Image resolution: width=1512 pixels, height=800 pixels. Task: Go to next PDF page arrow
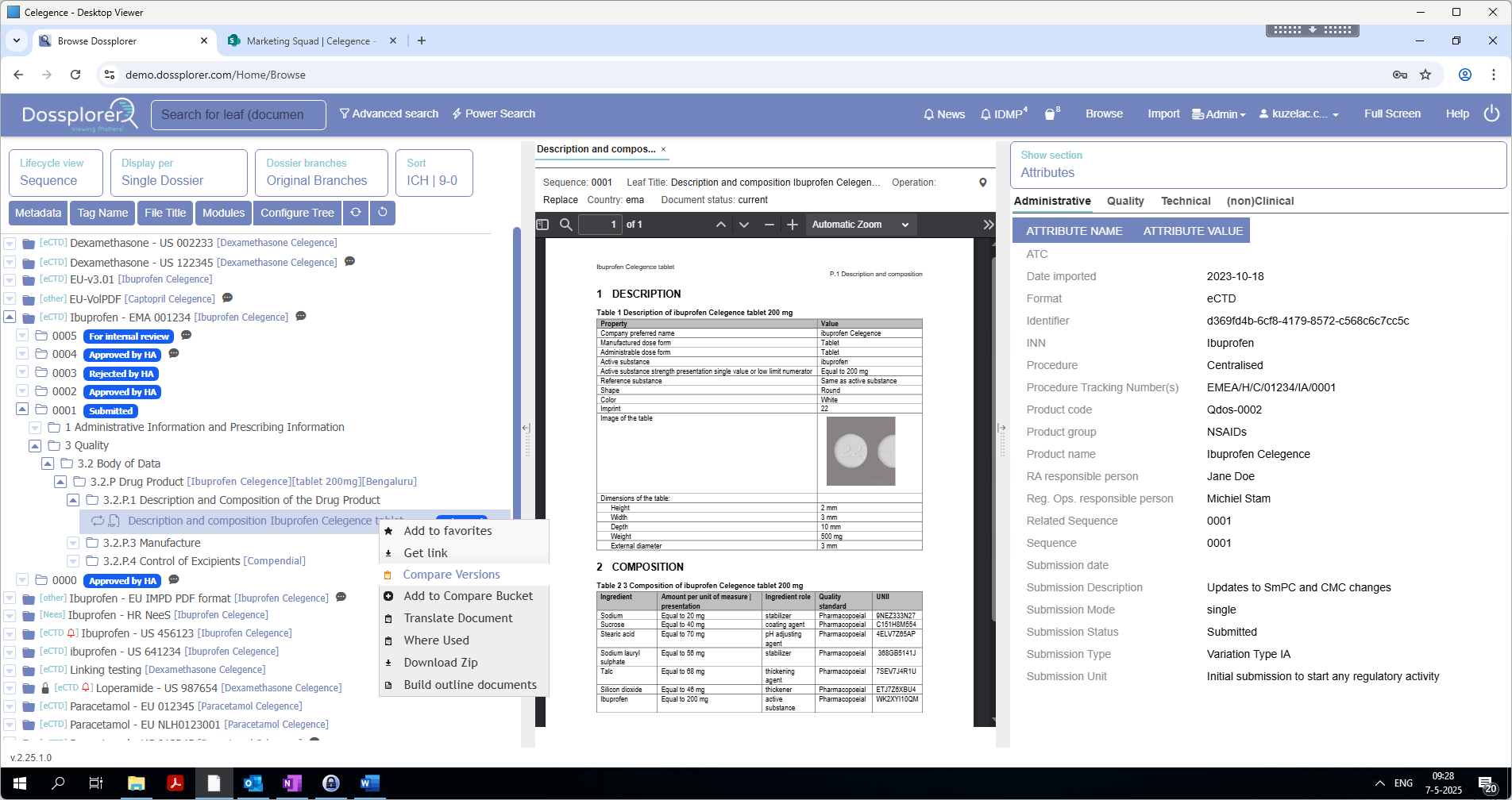744,225
